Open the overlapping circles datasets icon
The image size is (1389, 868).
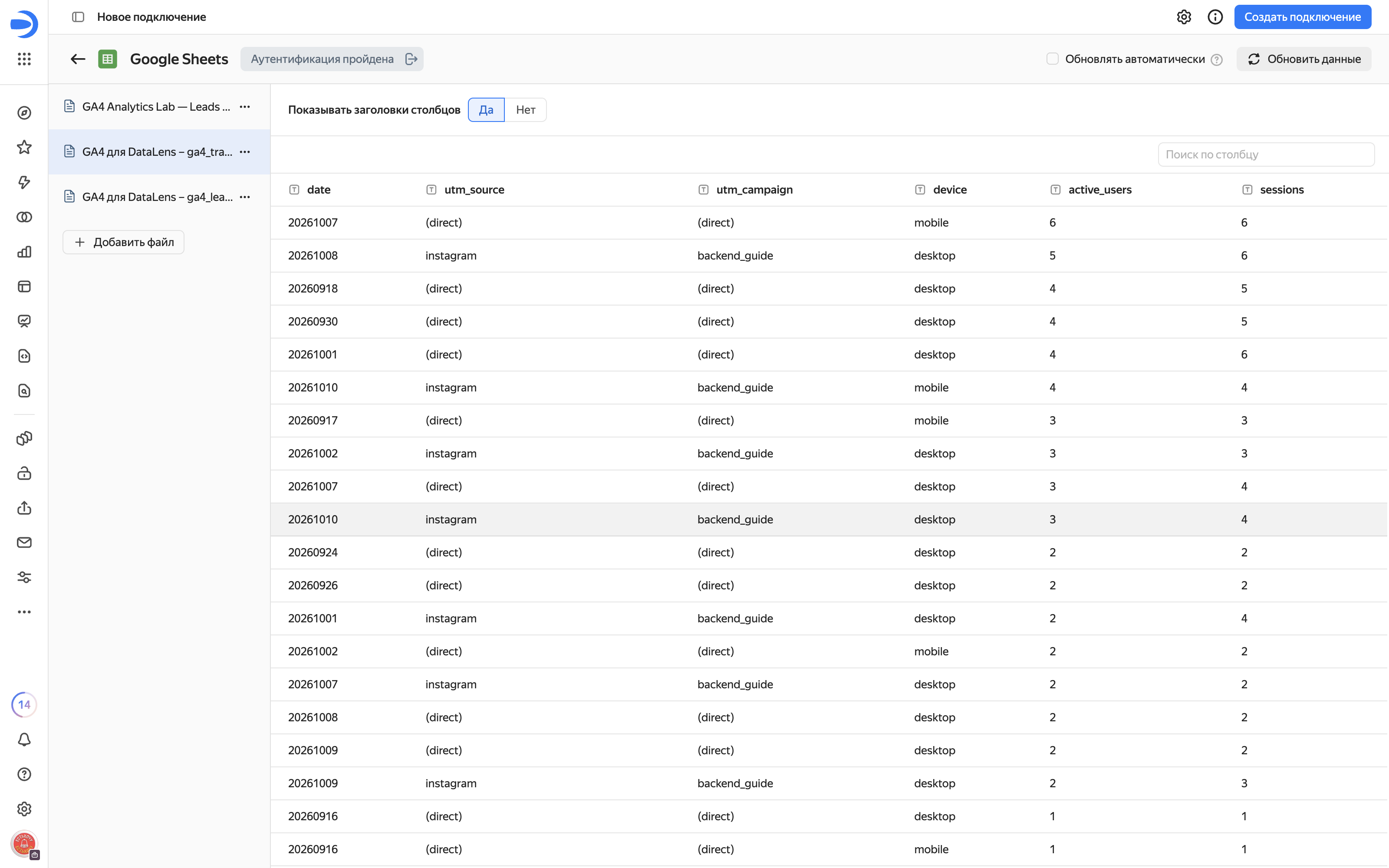pos(24,217)
